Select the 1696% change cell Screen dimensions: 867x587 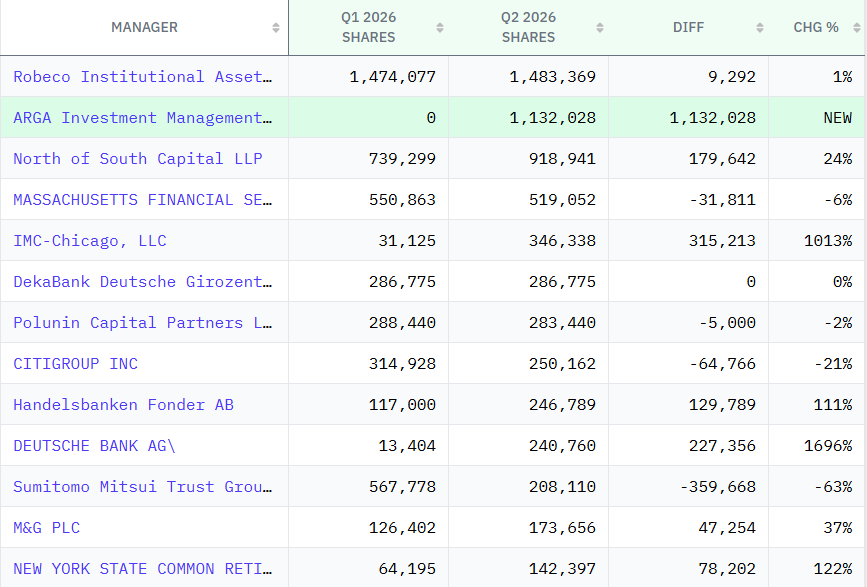pyautogui.click(x=828, y=446)
